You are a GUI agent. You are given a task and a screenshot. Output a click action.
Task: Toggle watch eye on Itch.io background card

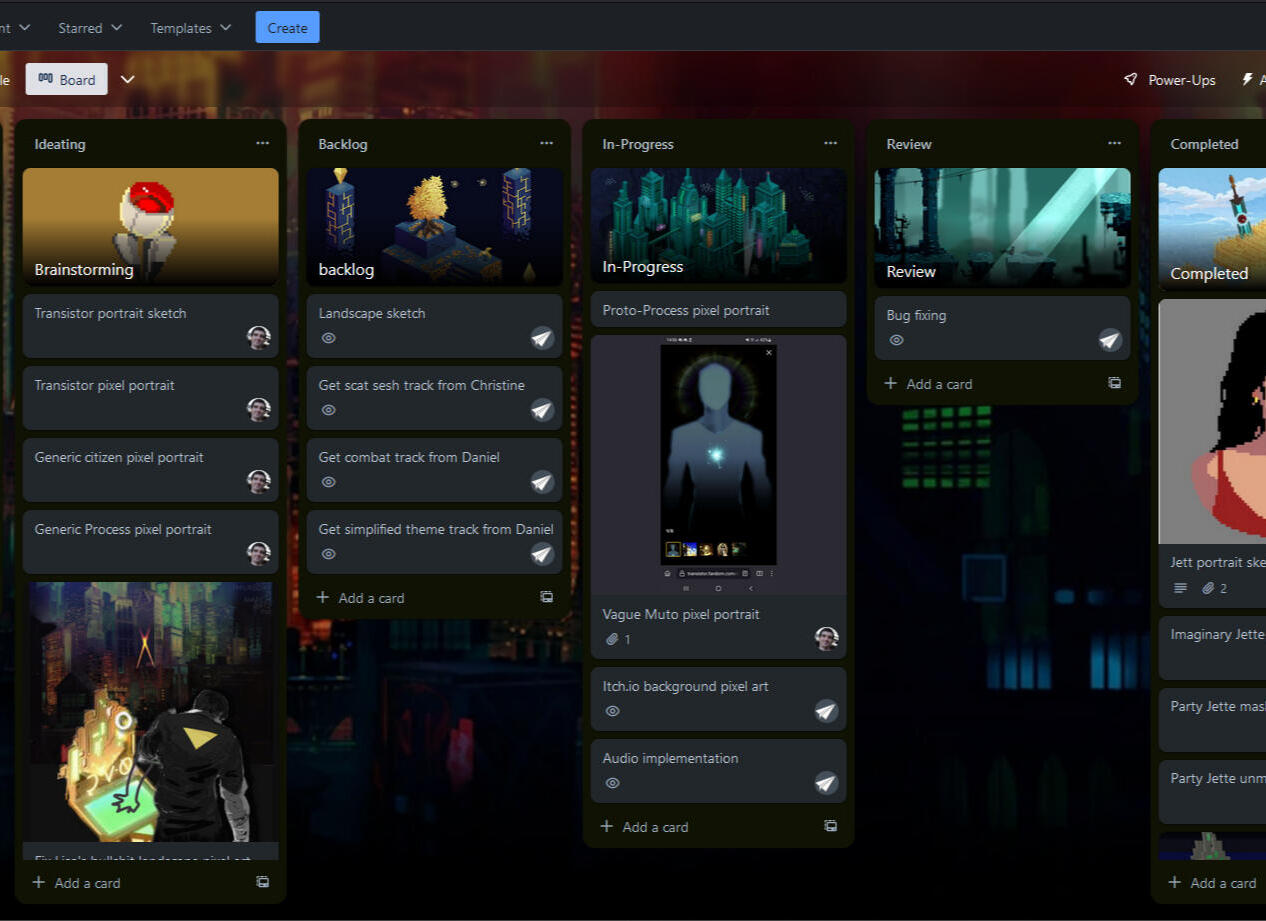(613, 711)
